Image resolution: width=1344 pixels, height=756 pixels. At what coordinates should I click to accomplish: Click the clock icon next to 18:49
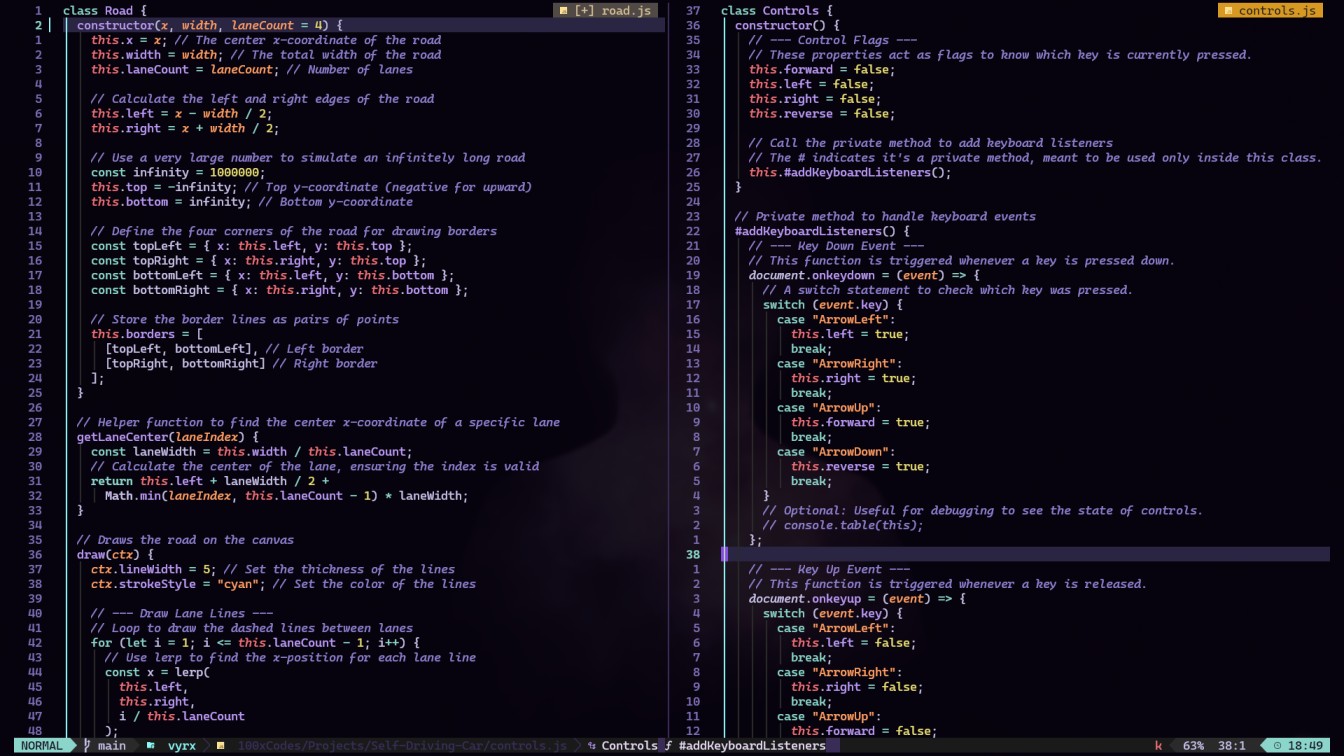[1278, 745]
